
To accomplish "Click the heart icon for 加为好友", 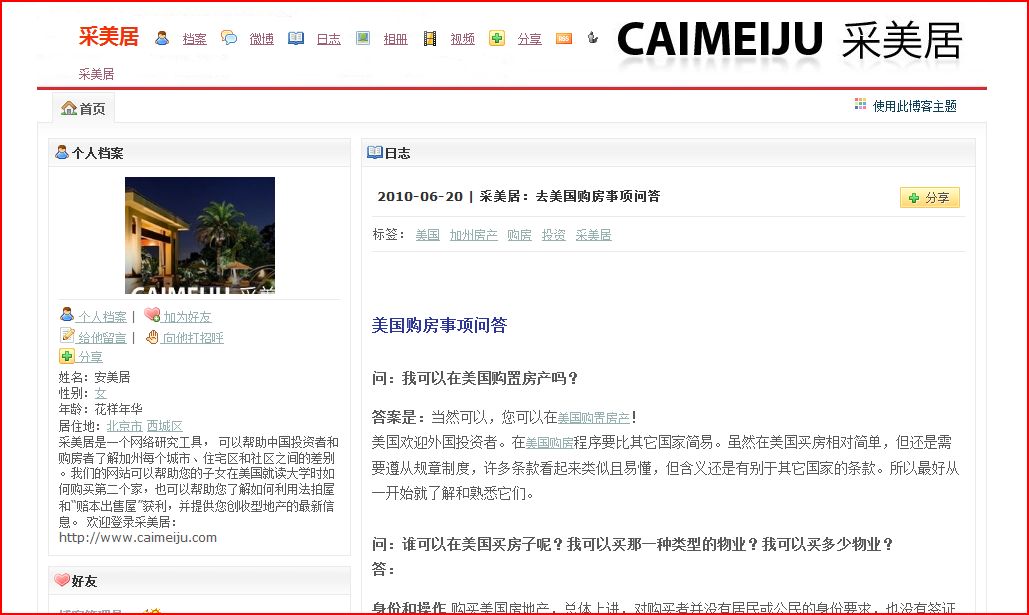I will click(152, 316).
